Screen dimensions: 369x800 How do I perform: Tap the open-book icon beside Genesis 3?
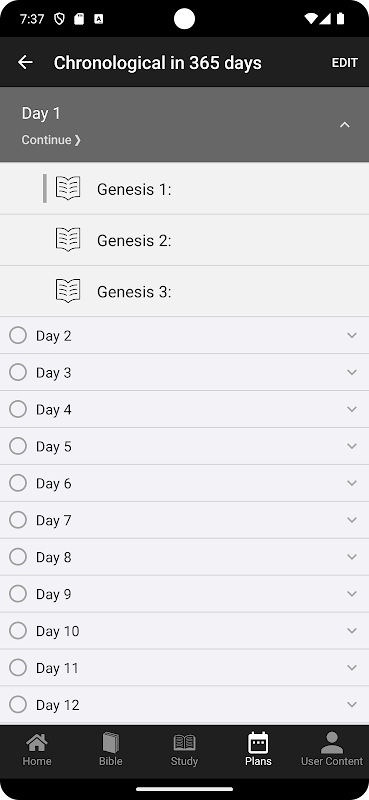(68, 291)
